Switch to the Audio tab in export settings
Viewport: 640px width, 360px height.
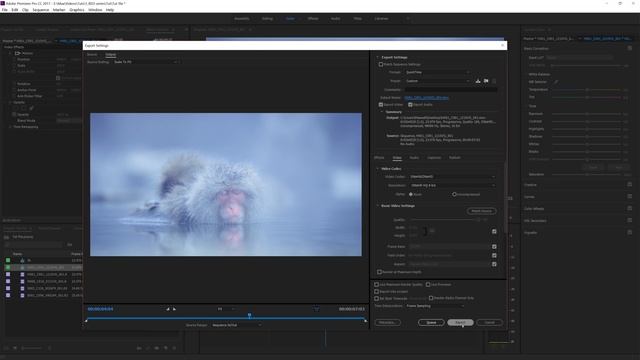pyautogui.click(x=414, y=158)
